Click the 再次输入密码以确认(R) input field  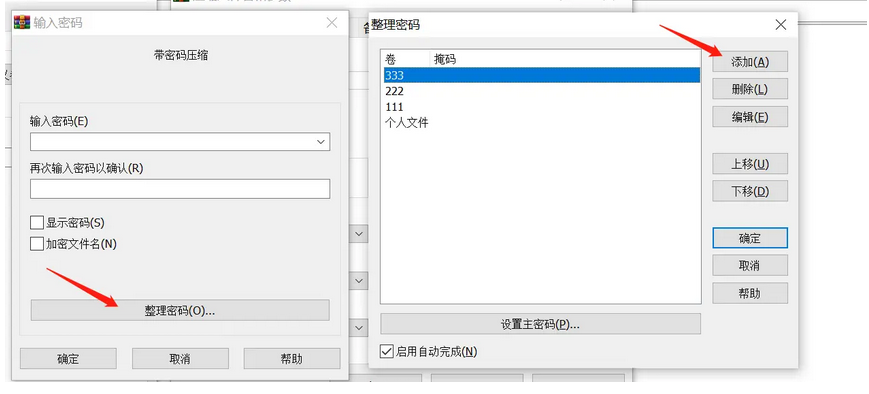point(180,189)
